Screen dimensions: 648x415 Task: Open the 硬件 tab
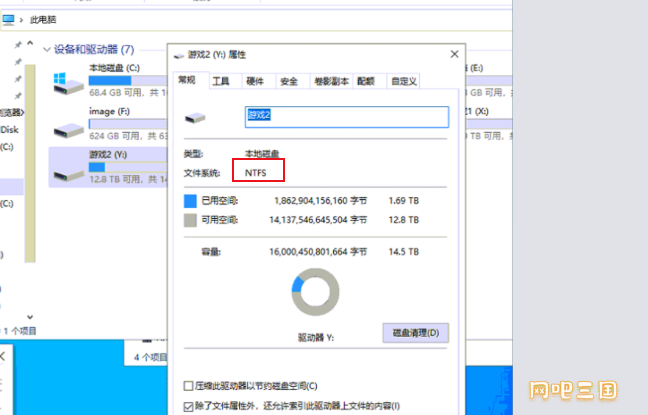point(255,81)
